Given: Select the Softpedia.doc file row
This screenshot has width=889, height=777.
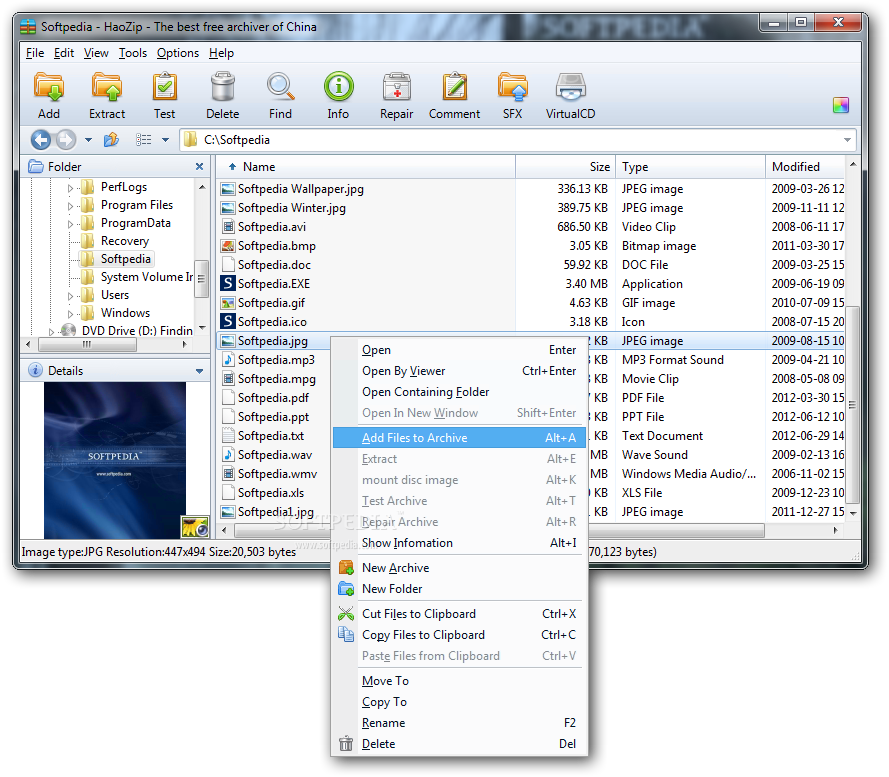Looking at the screenshot, I should pyautogui.click(x=532, y=265).
